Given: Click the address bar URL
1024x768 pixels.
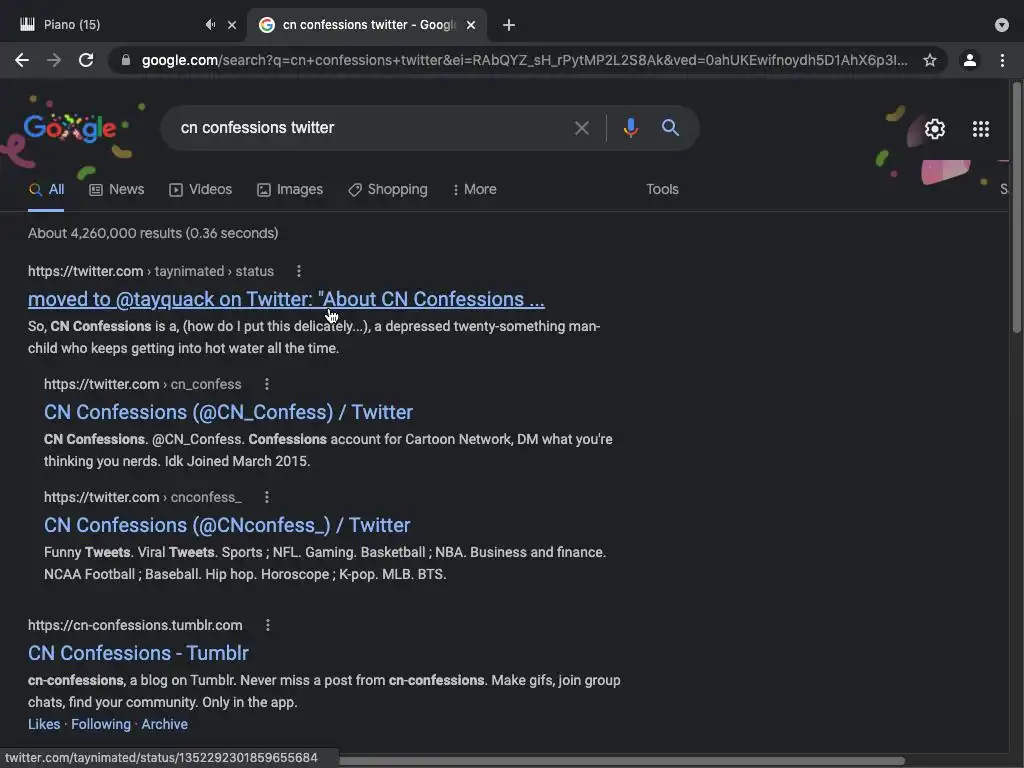Looking at the screenshot, I should (x=524, y=60).
